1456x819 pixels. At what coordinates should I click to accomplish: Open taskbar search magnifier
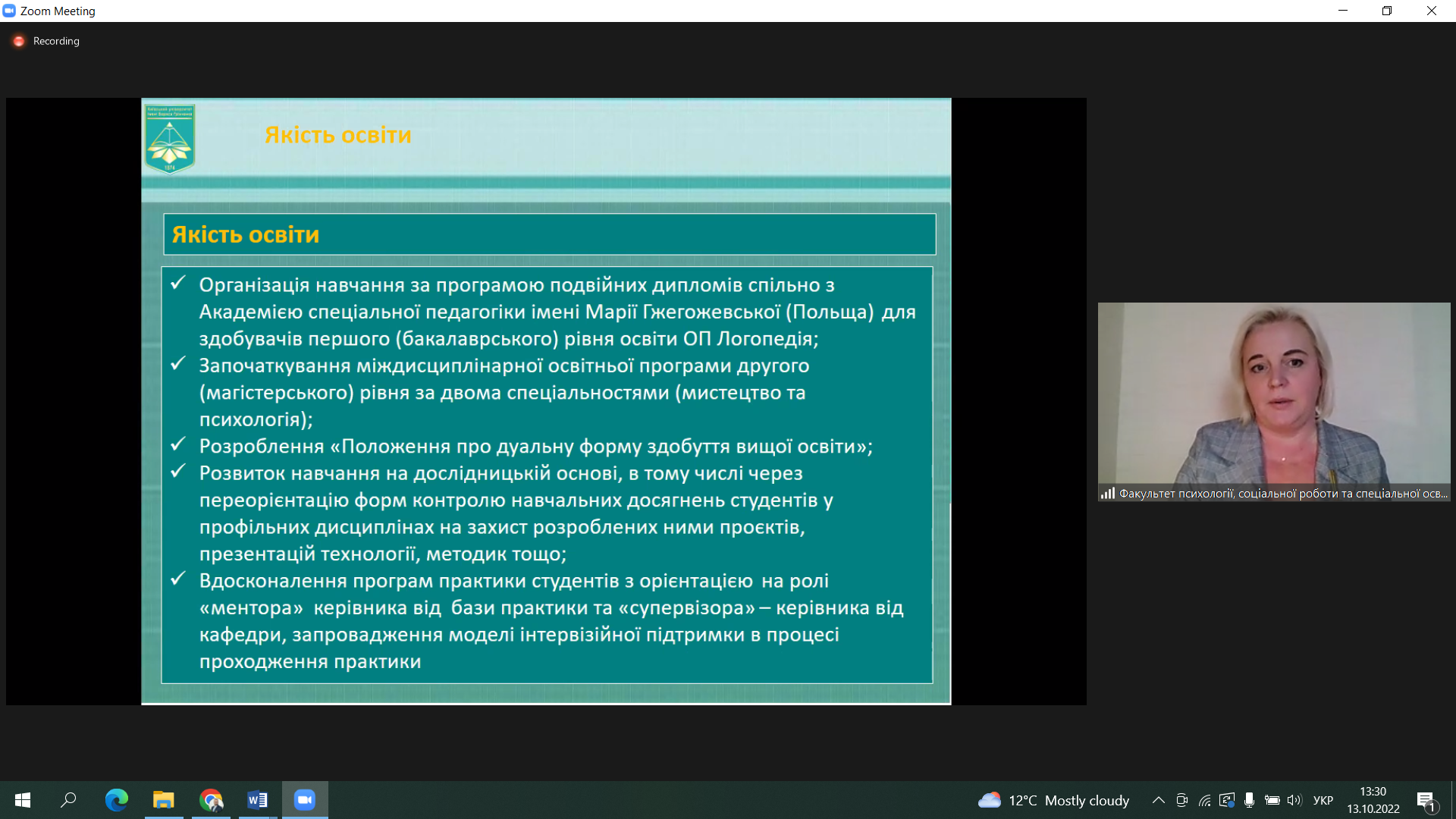pyautogui.click(x=68, y=800)
